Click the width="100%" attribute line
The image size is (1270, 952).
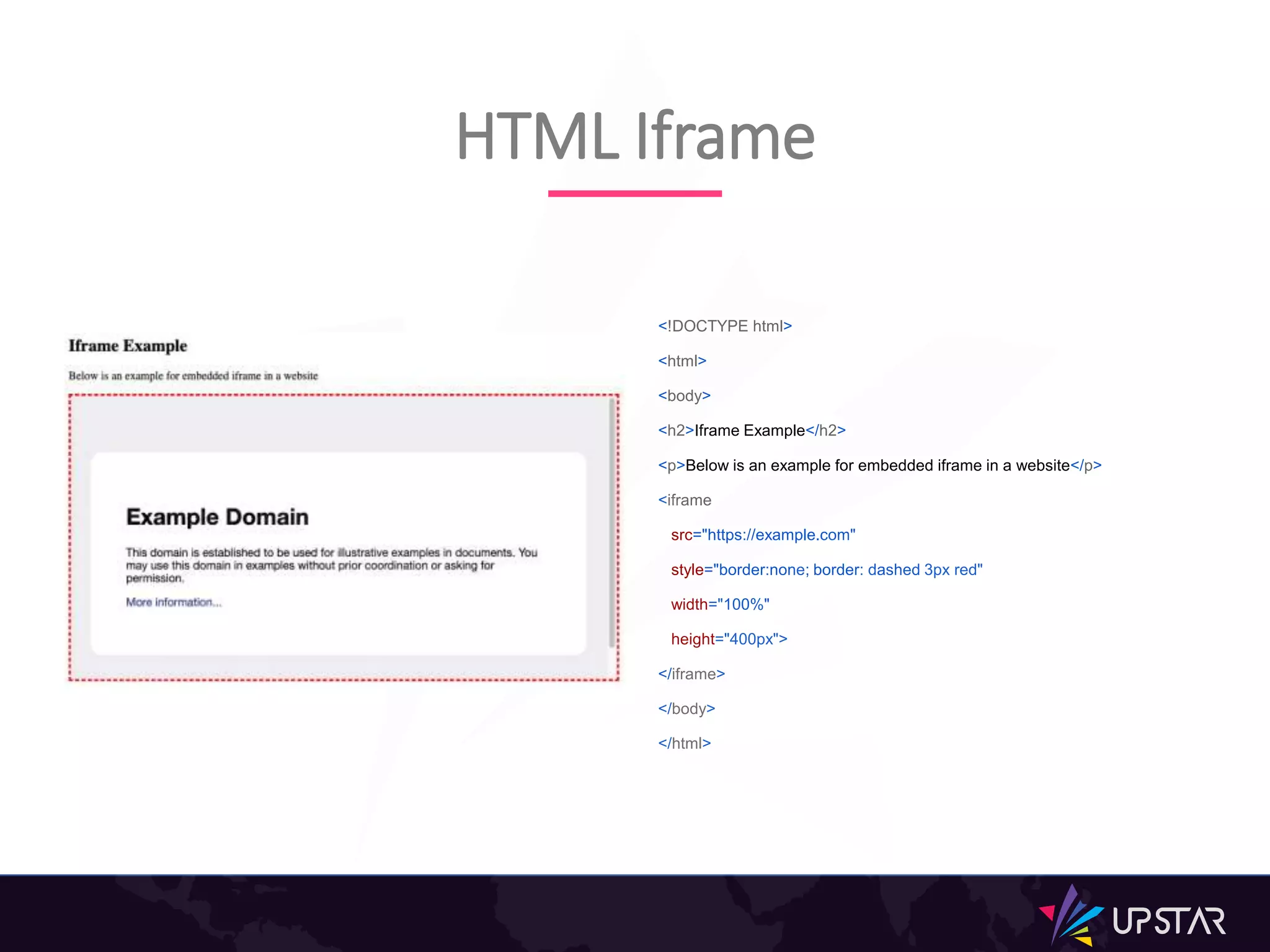720,604
